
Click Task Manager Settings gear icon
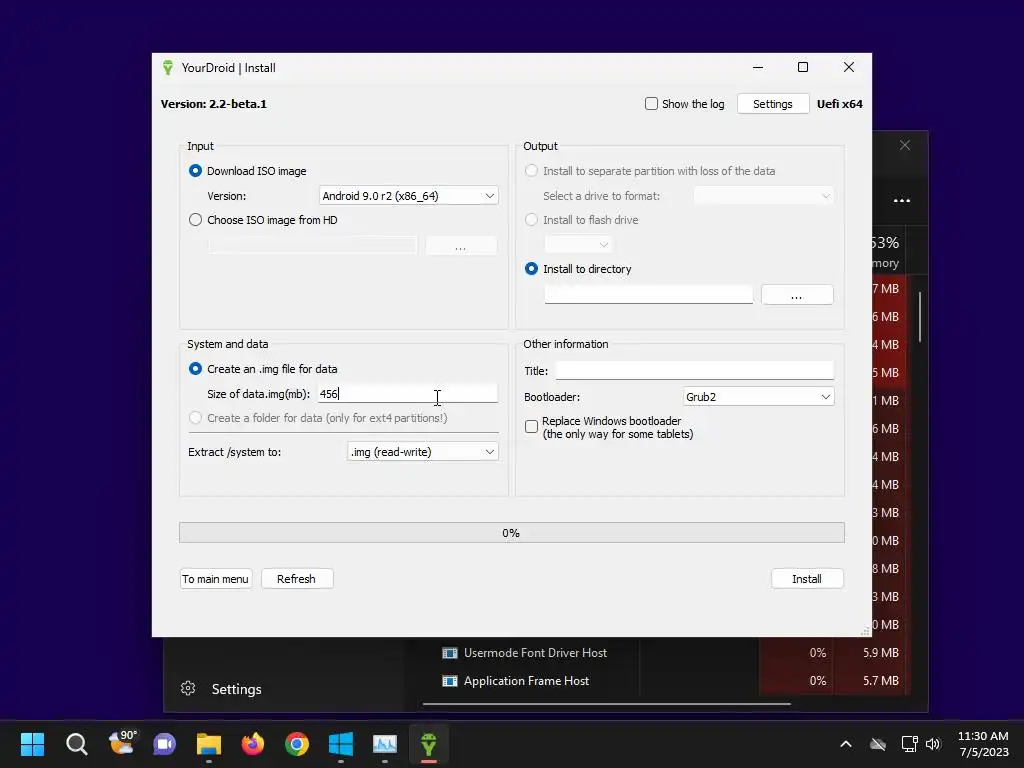188,688
